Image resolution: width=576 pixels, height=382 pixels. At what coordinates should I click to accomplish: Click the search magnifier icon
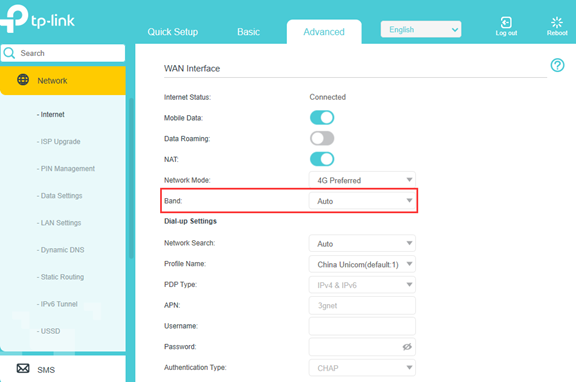point(9,53)
